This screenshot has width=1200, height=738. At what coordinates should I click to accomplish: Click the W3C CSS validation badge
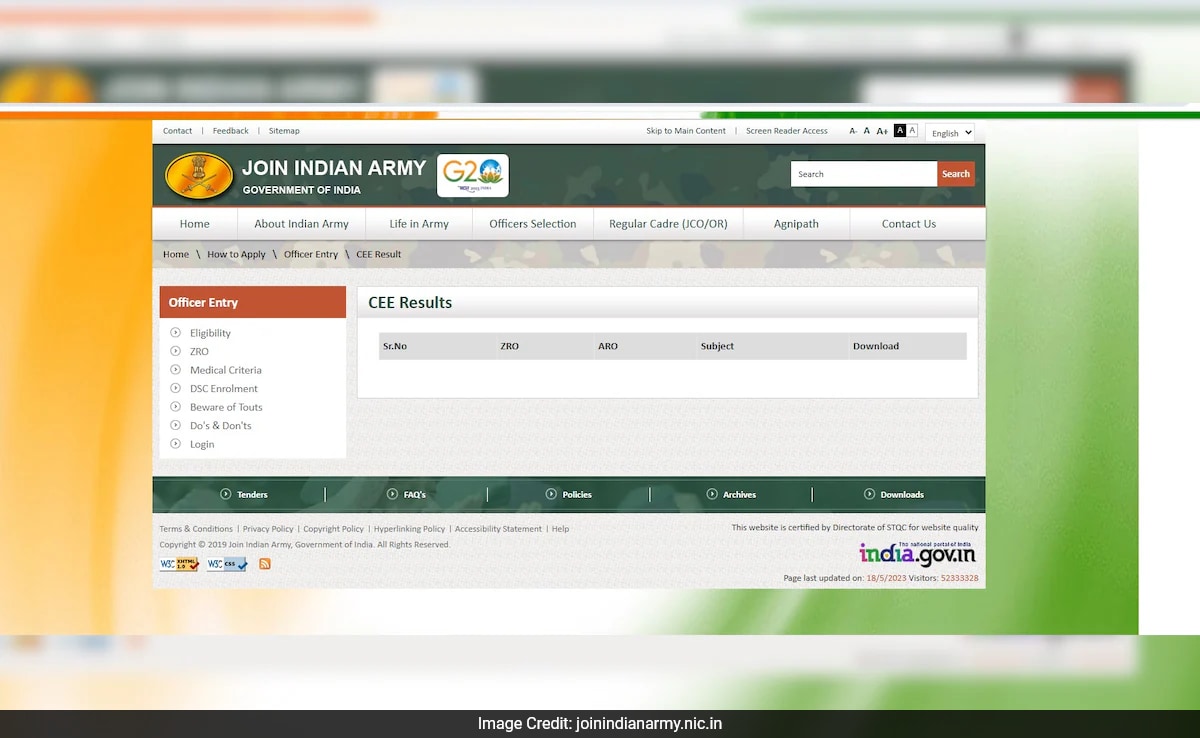pos(227,564)
